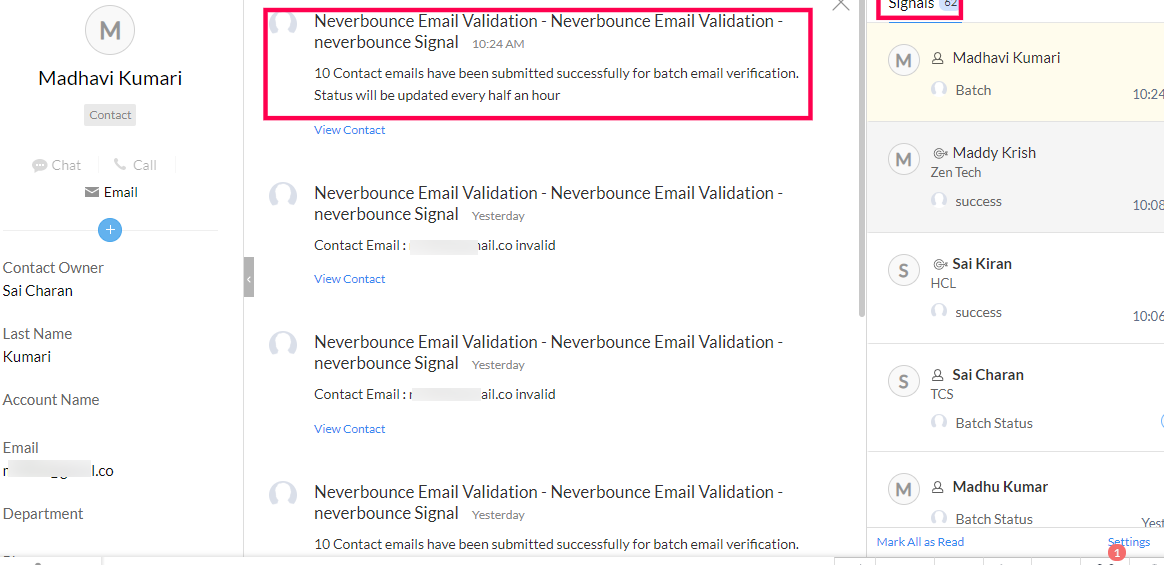Open View Contact under second signal
The image size is (1164, 565).
tap(349, 279)
